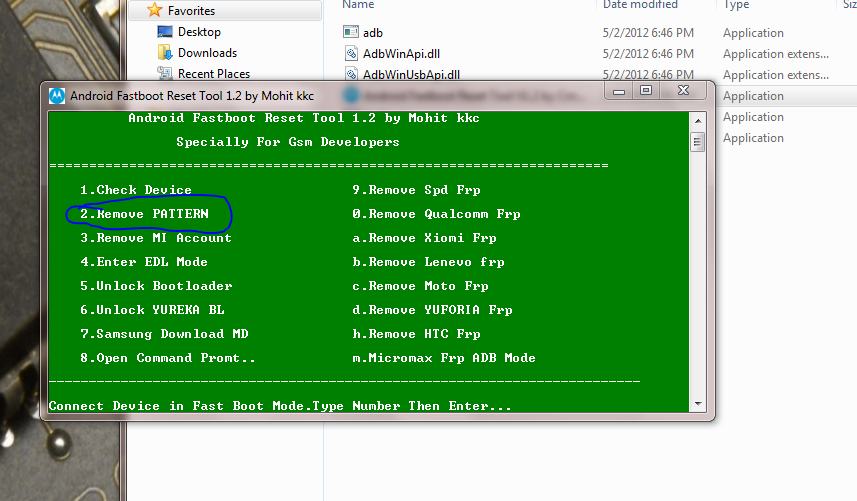The height and width of the screenshot is (501, 857).
Task: Minimize the Android Fastboot Reset Tool window
Action: (619, 91)
